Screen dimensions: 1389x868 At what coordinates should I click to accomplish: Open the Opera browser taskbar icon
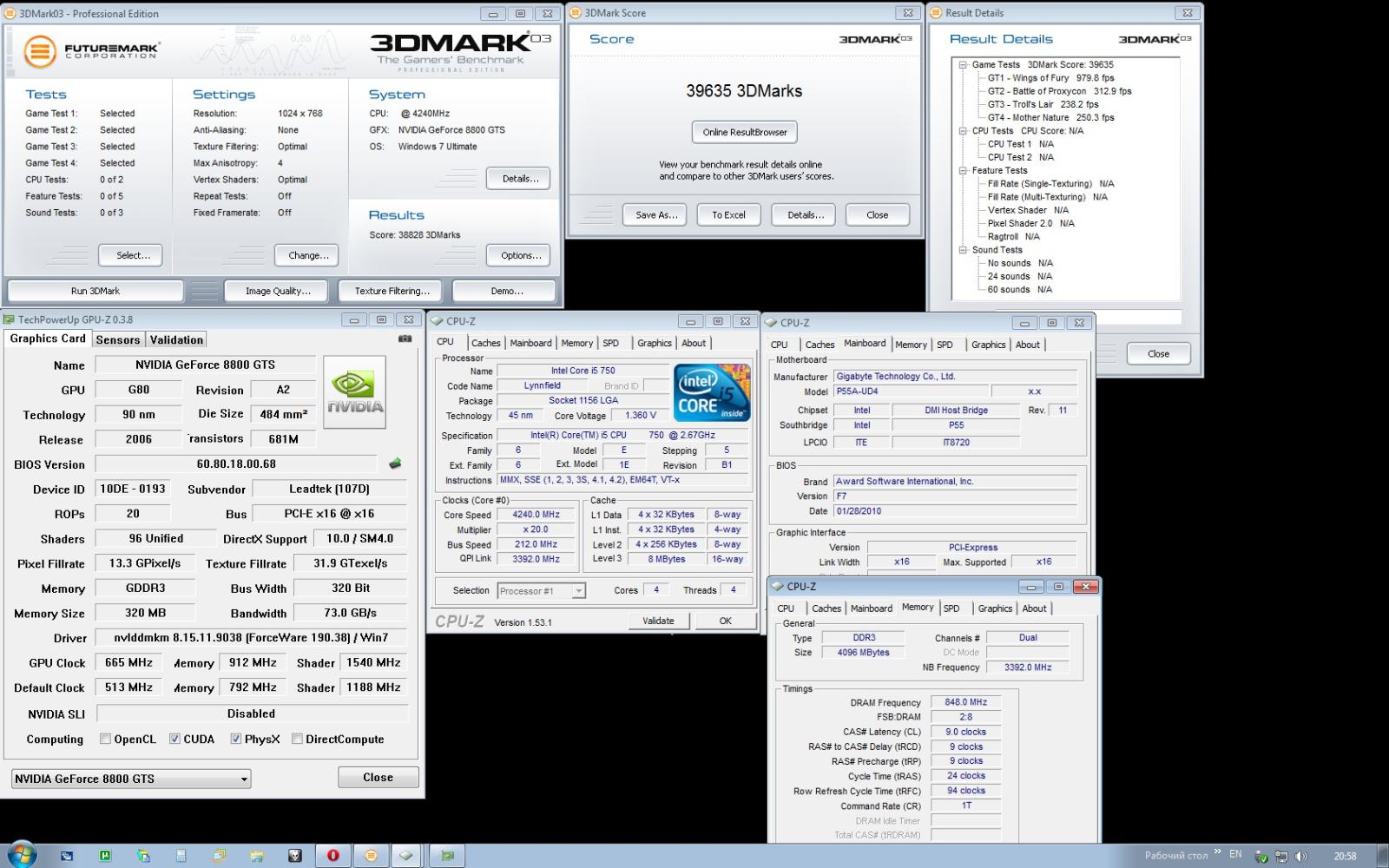tap(333, 855)
